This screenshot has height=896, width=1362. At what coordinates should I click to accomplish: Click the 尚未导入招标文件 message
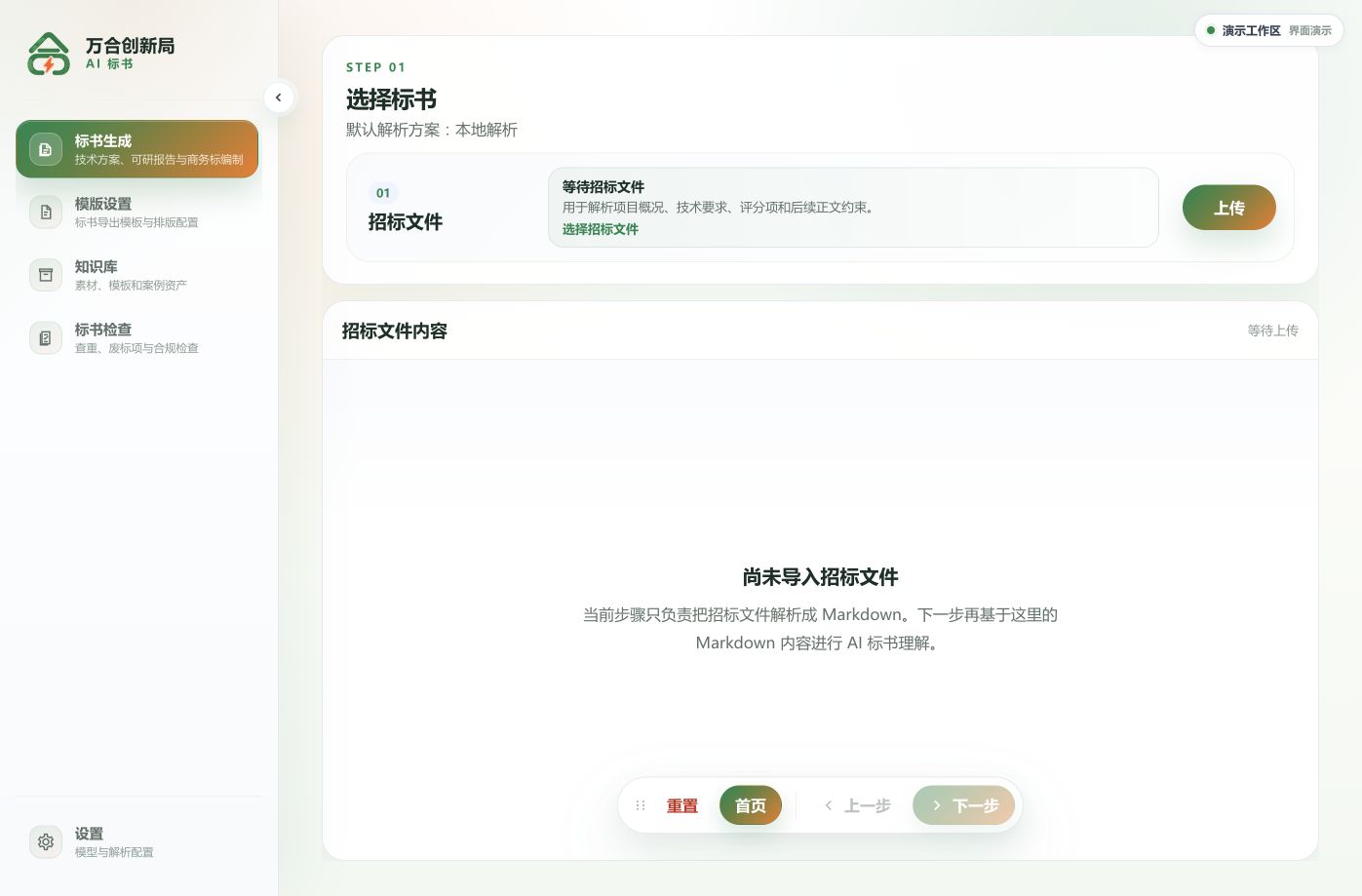coord(820,577)
